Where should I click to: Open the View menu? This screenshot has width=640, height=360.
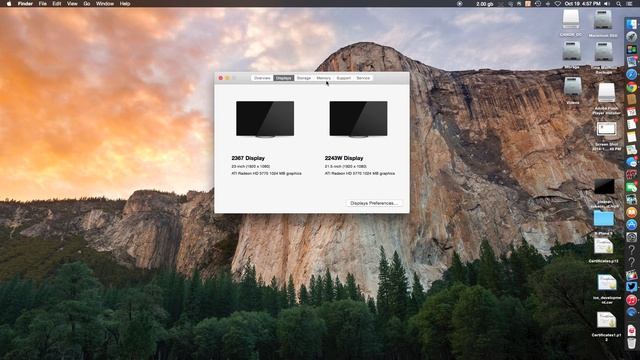click(x=72, y=4)
